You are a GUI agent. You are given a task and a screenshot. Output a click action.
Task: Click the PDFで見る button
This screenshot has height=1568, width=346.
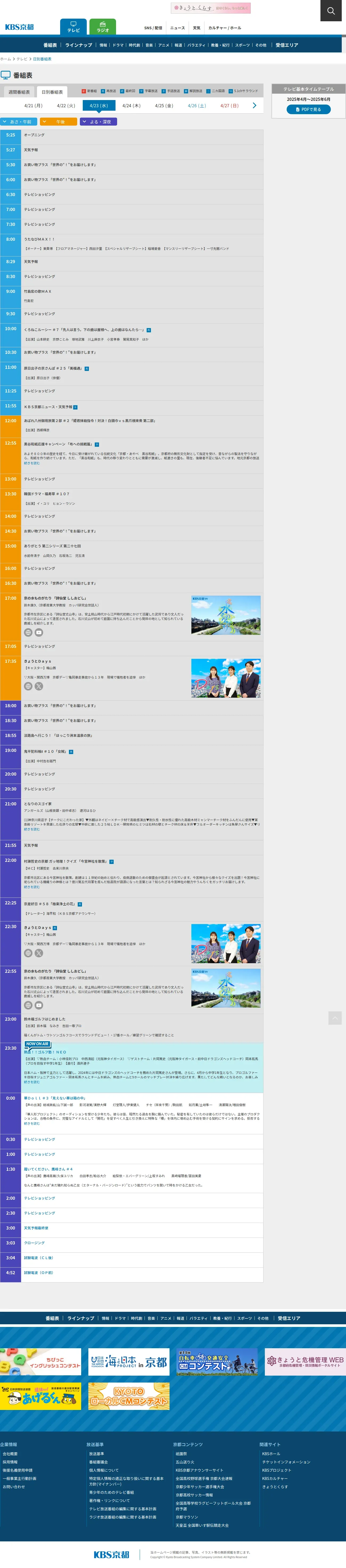point(309,110)
